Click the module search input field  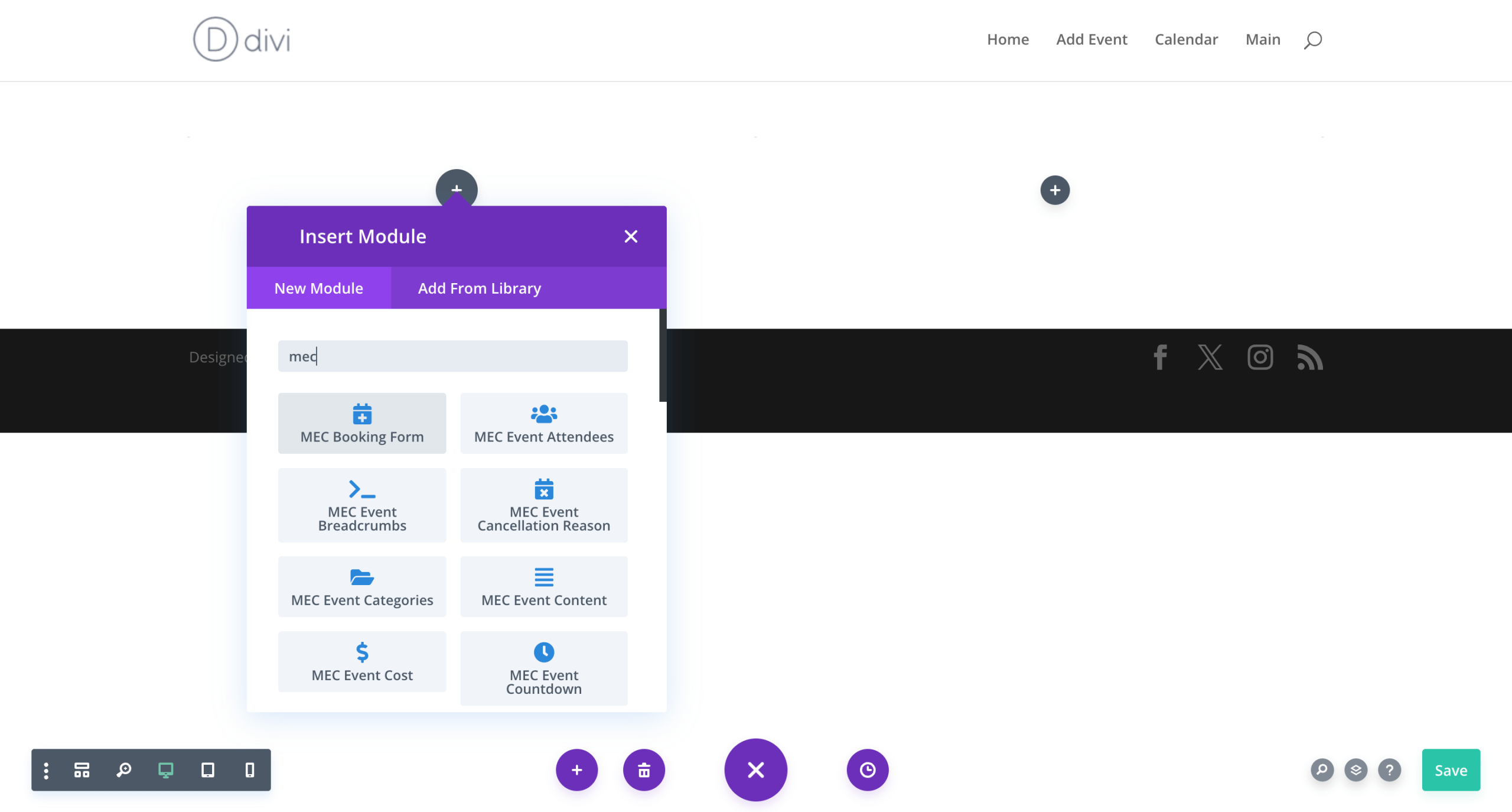point(452,356)
